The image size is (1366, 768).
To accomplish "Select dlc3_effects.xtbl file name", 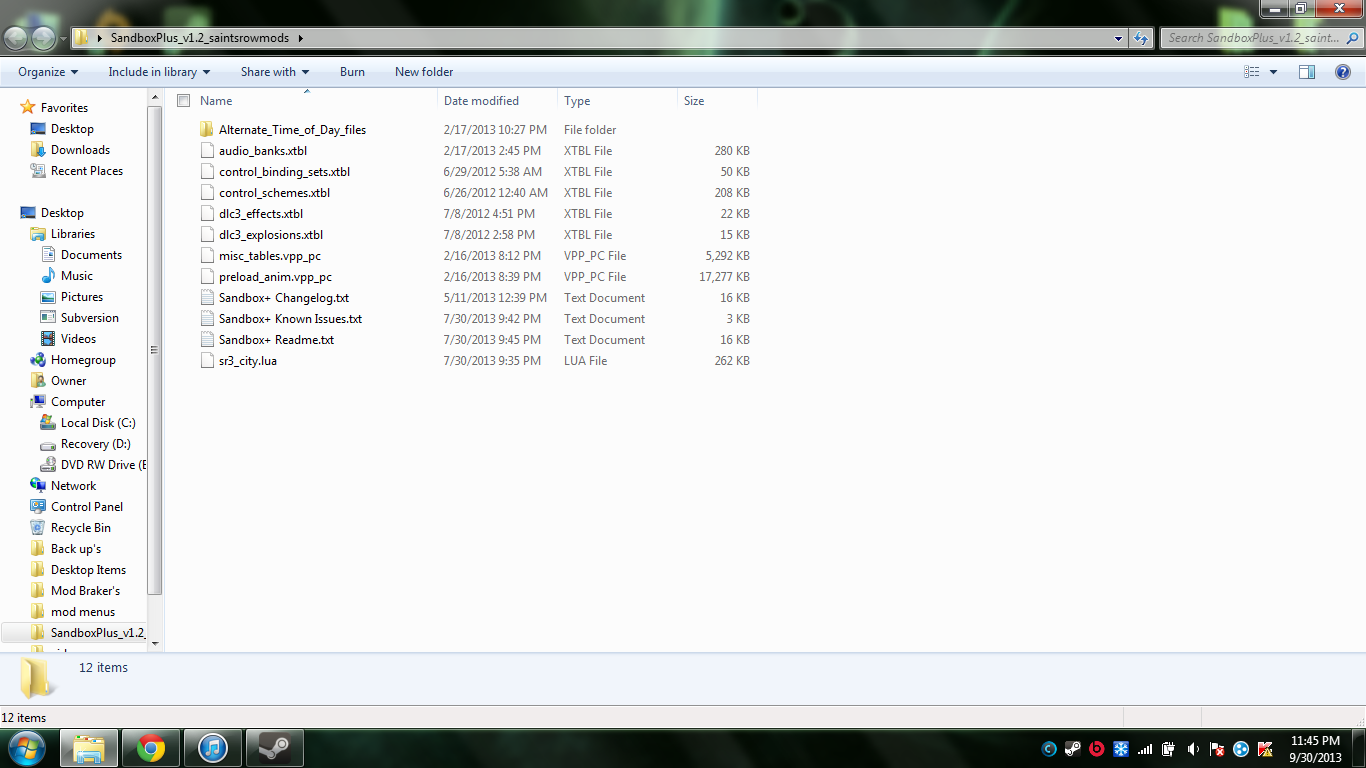I will (x=261, y=214).
